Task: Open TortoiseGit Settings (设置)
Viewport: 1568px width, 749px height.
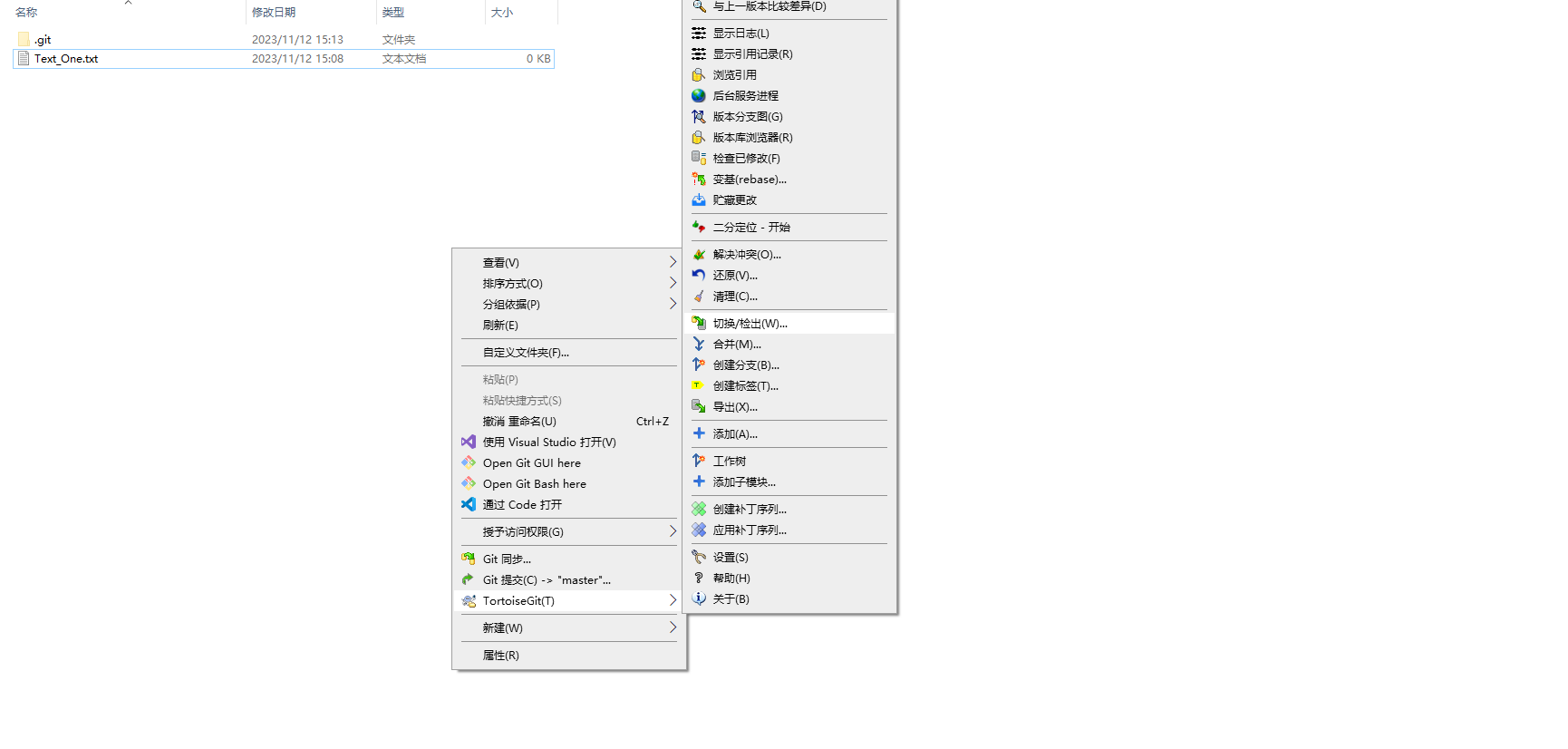Action: tap(731, 557)
